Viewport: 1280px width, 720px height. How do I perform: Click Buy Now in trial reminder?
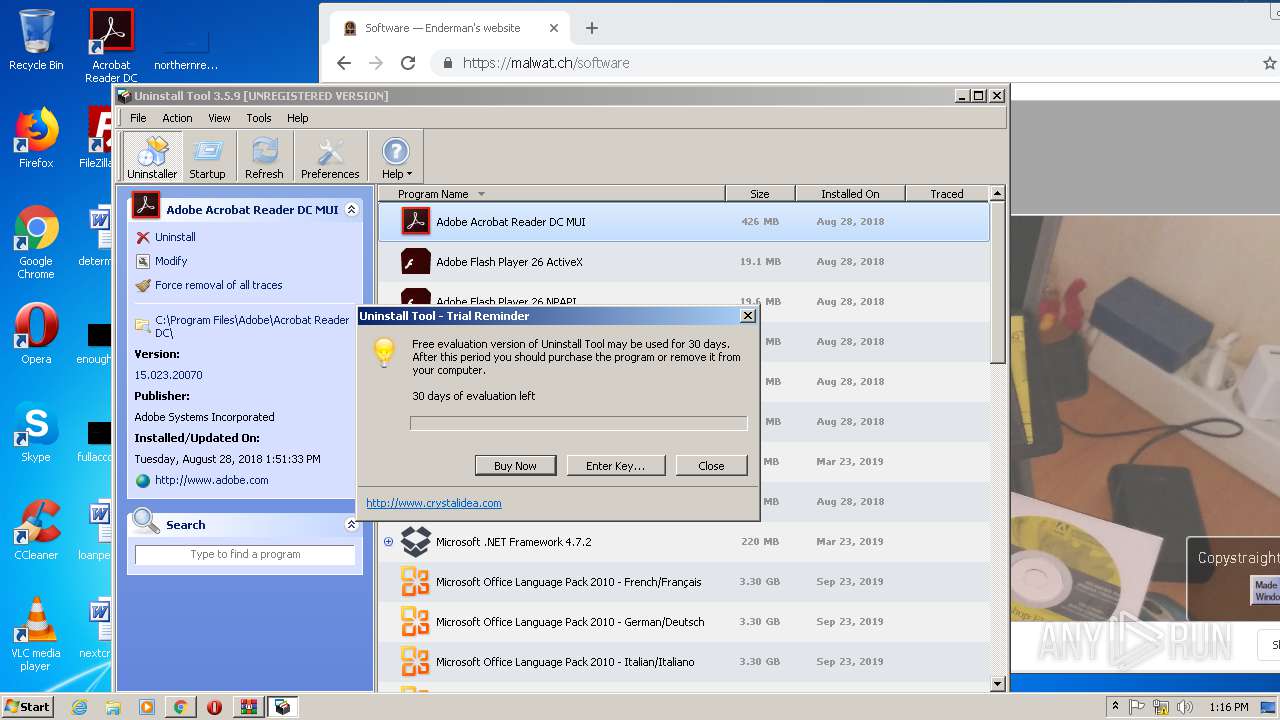[x=515, y=465]
